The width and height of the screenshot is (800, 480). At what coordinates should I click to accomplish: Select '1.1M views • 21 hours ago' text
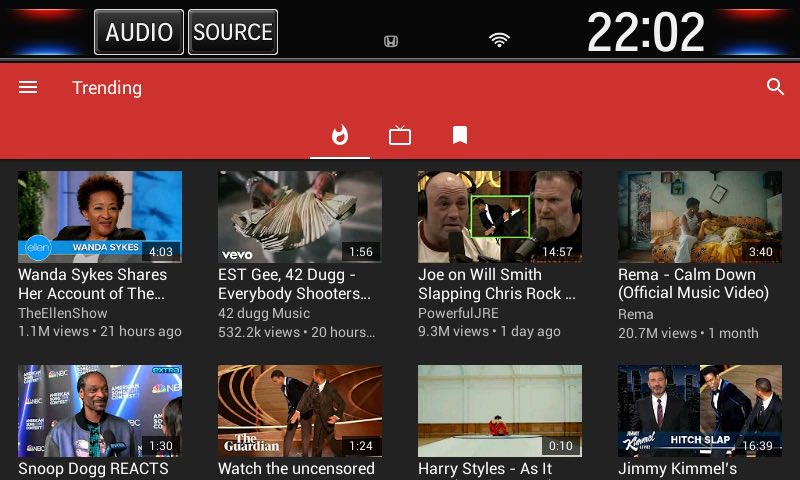tap(100, 331)
